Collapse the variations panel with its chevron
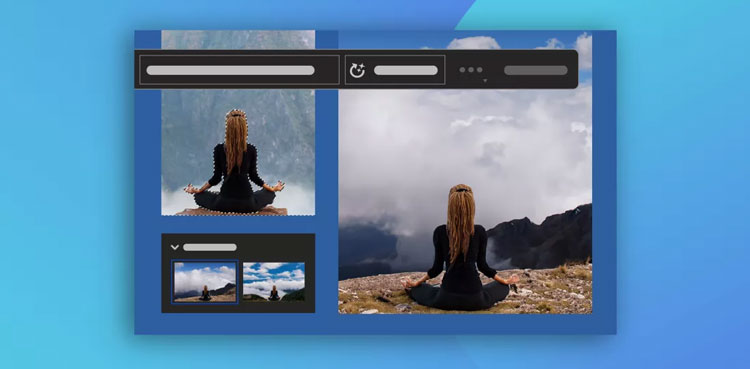 pos(175,247)
